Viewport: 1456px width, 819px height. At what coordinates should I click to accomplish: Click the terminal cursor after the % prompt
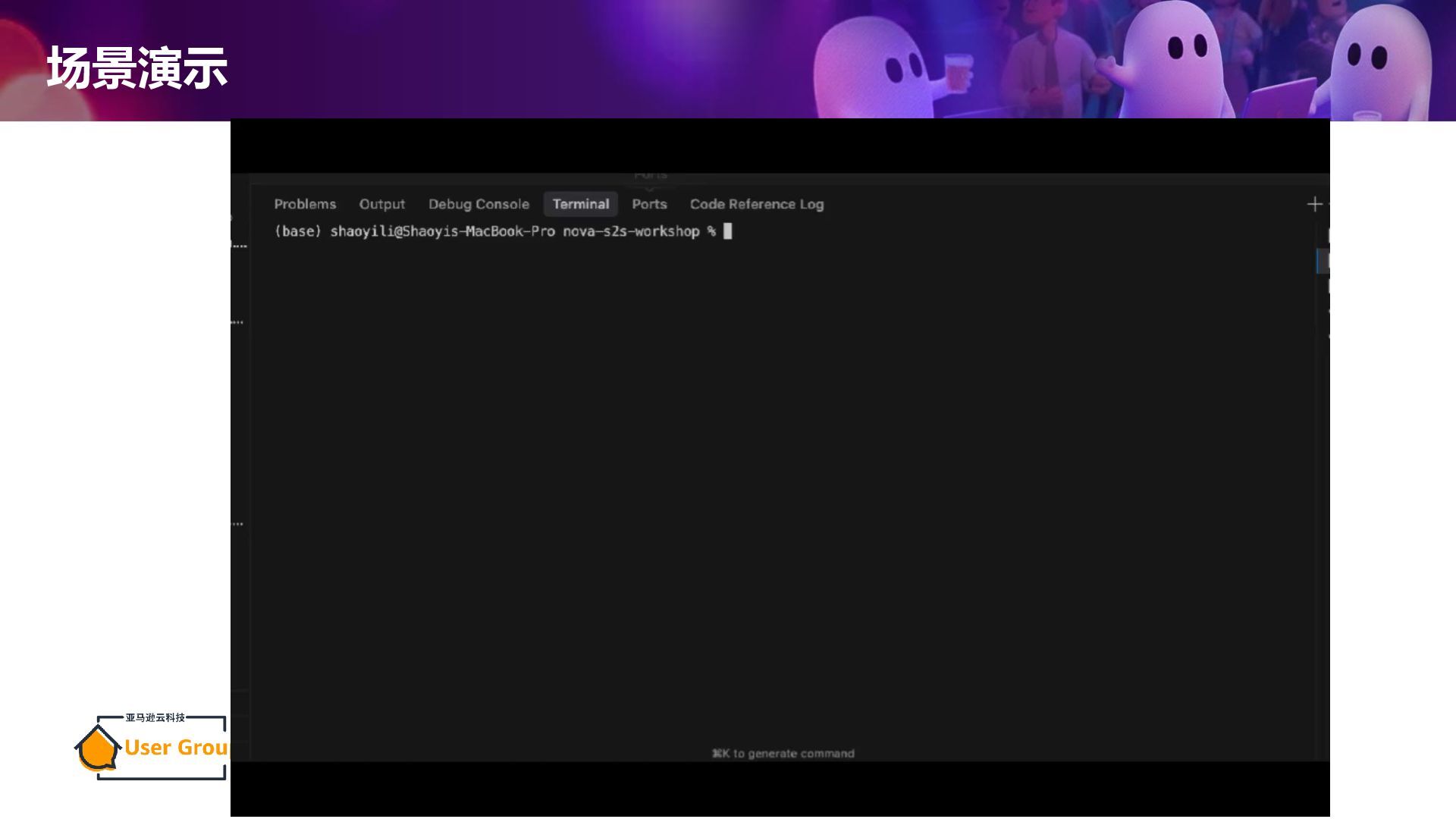pos(727,231)
